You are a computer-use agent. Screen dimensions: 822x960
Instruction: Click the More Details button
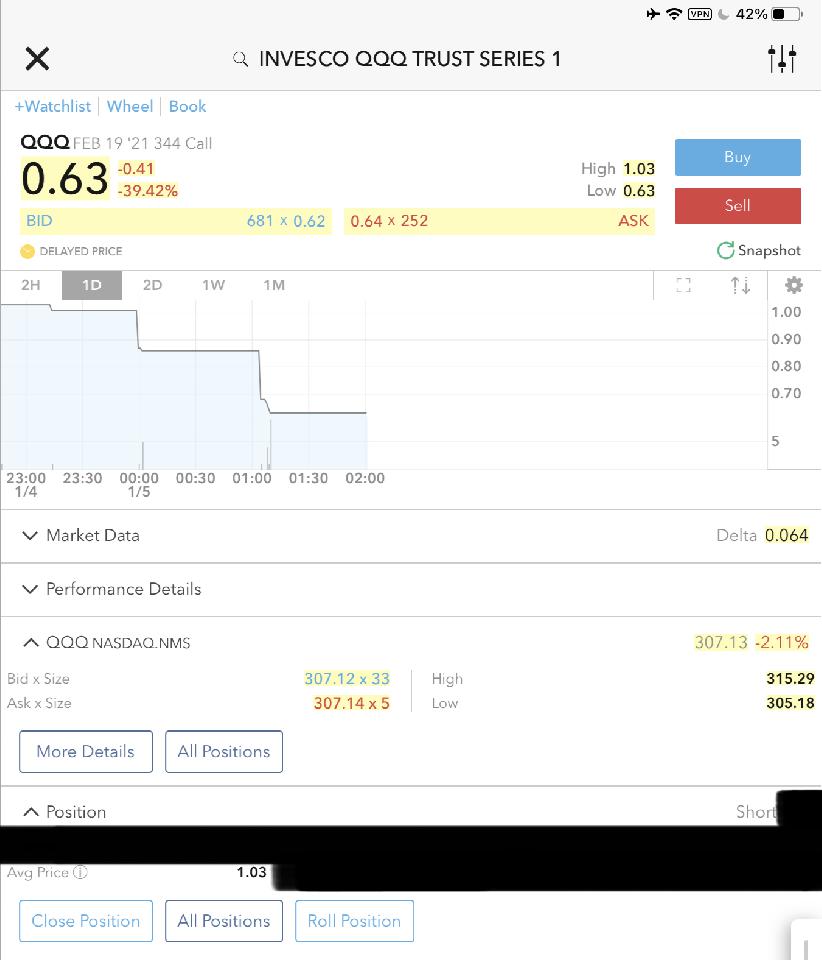pos(86,751)
